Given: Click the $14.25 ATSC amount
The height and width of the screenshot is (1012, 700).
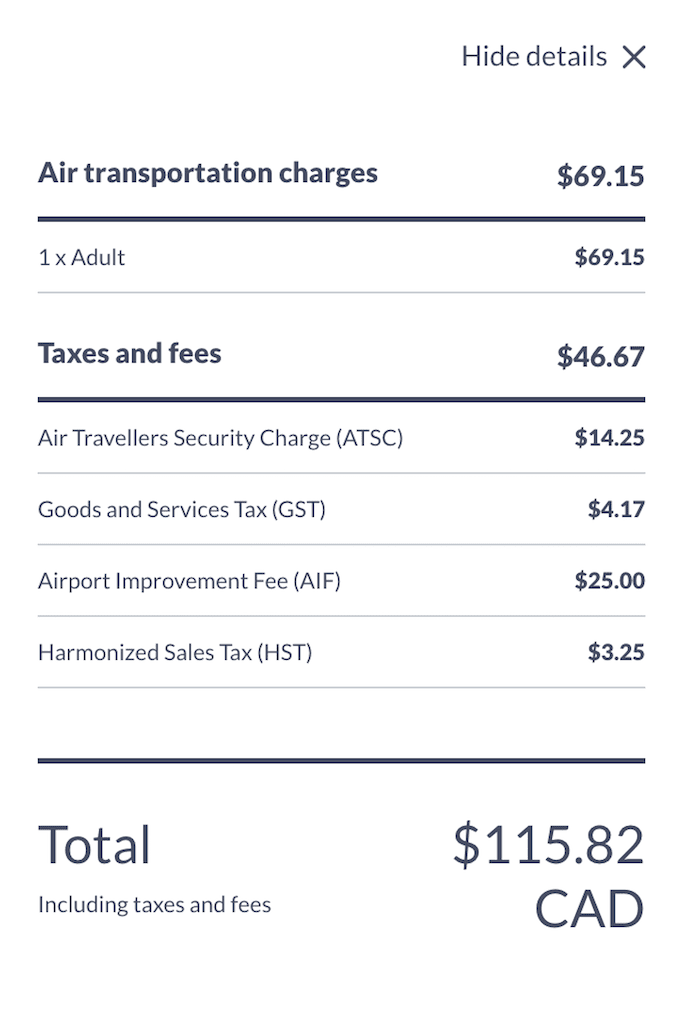Looking at the screenshot, I should pos(610,438).
